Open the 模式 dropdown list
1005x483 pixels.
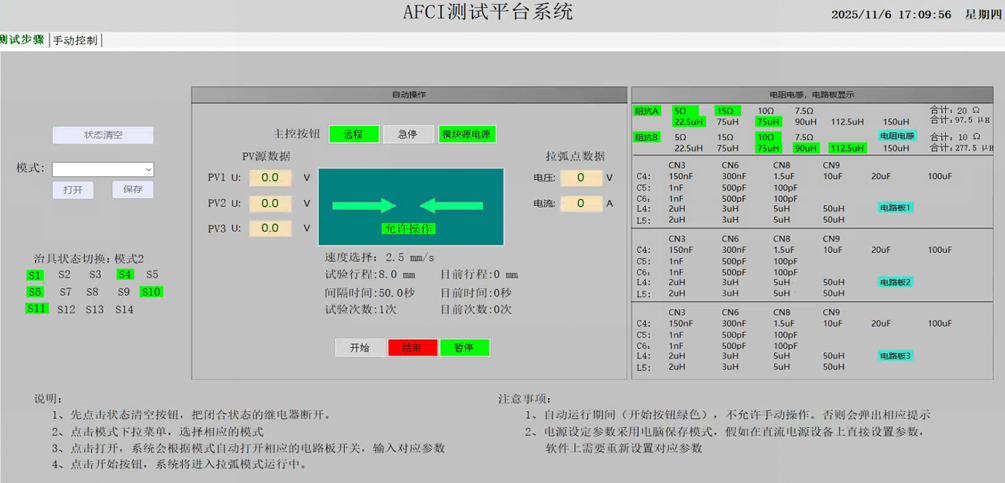(x=103, y=170)
